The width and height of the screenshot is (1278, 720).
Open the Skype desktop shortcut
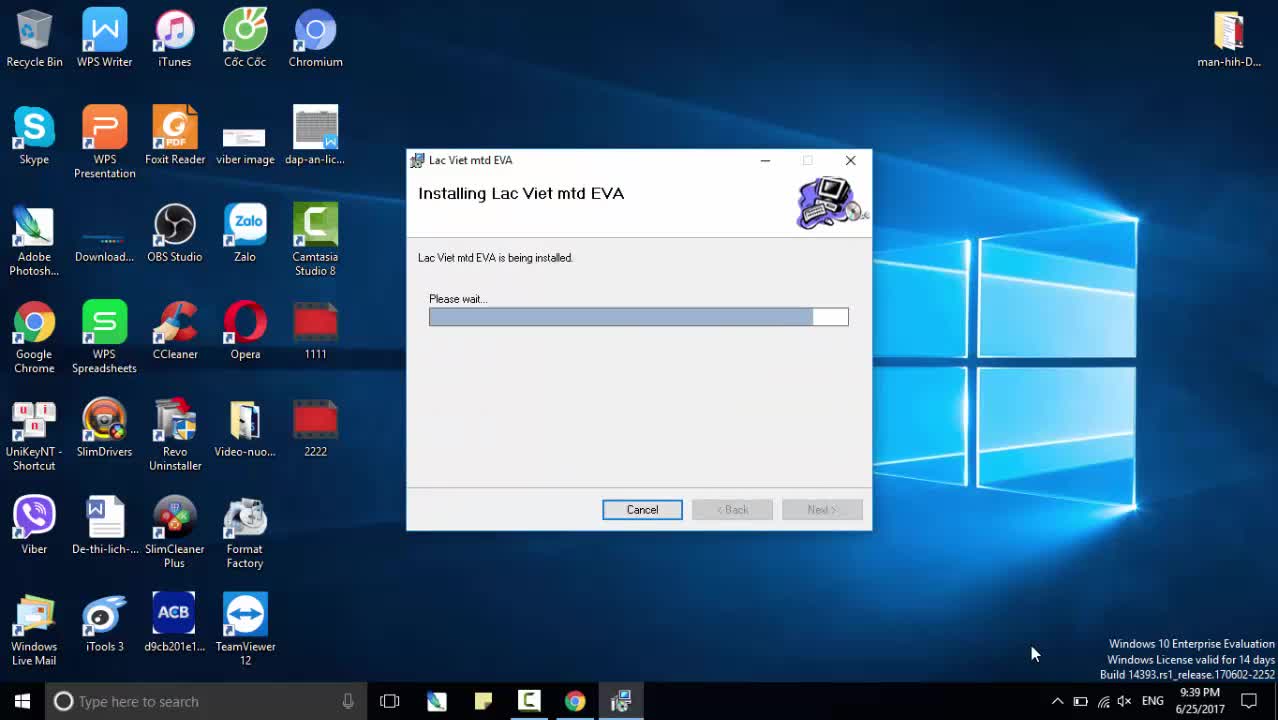pos(34,137)
